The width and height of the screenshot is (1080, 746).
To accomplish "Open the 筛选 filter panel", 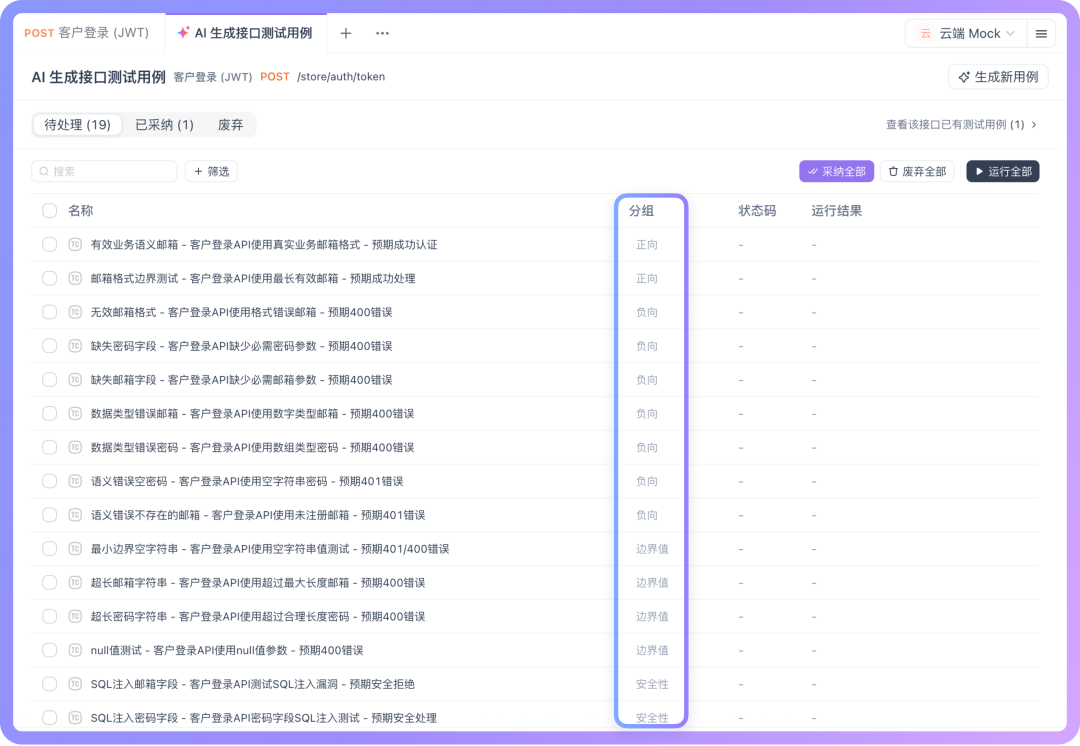I will pyautogui.click(x=210, y=171).
